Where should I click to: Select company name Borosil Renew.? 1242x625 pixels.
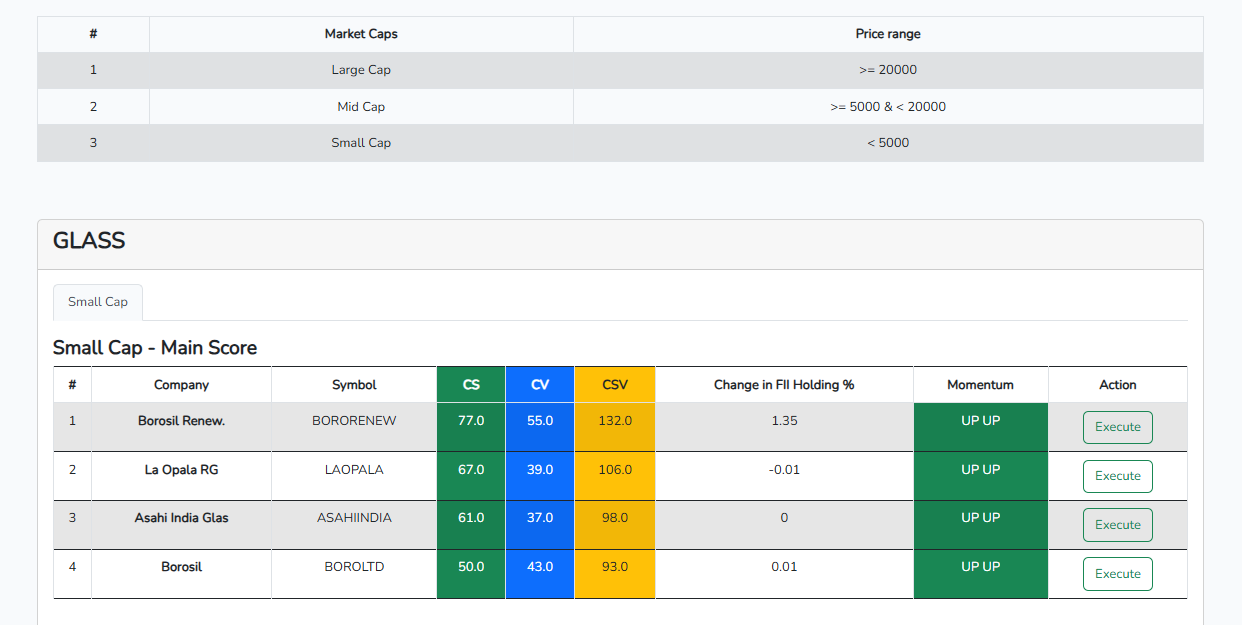click(181, 421)
